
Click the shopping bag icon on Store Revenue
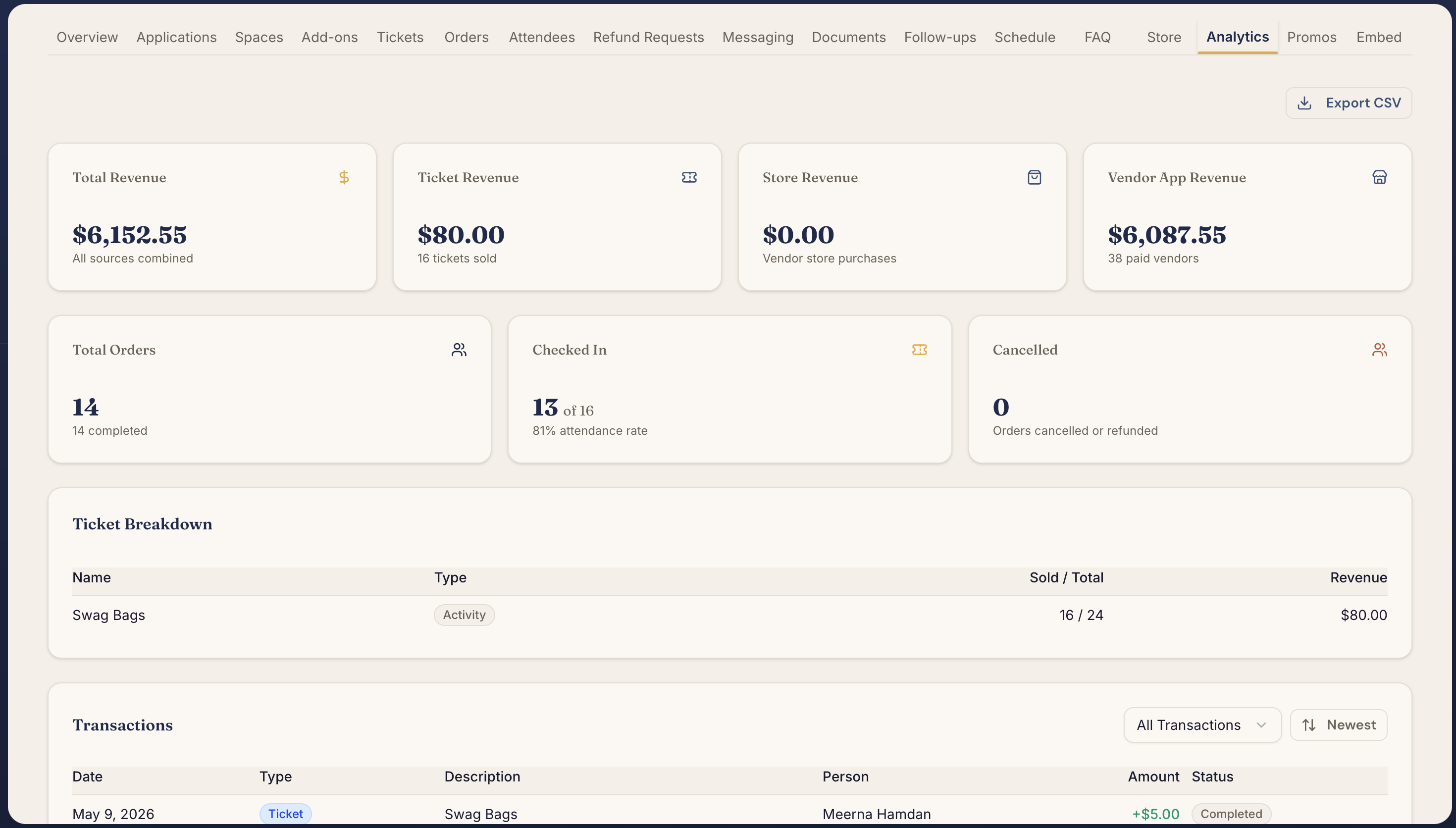[1034, 177]
